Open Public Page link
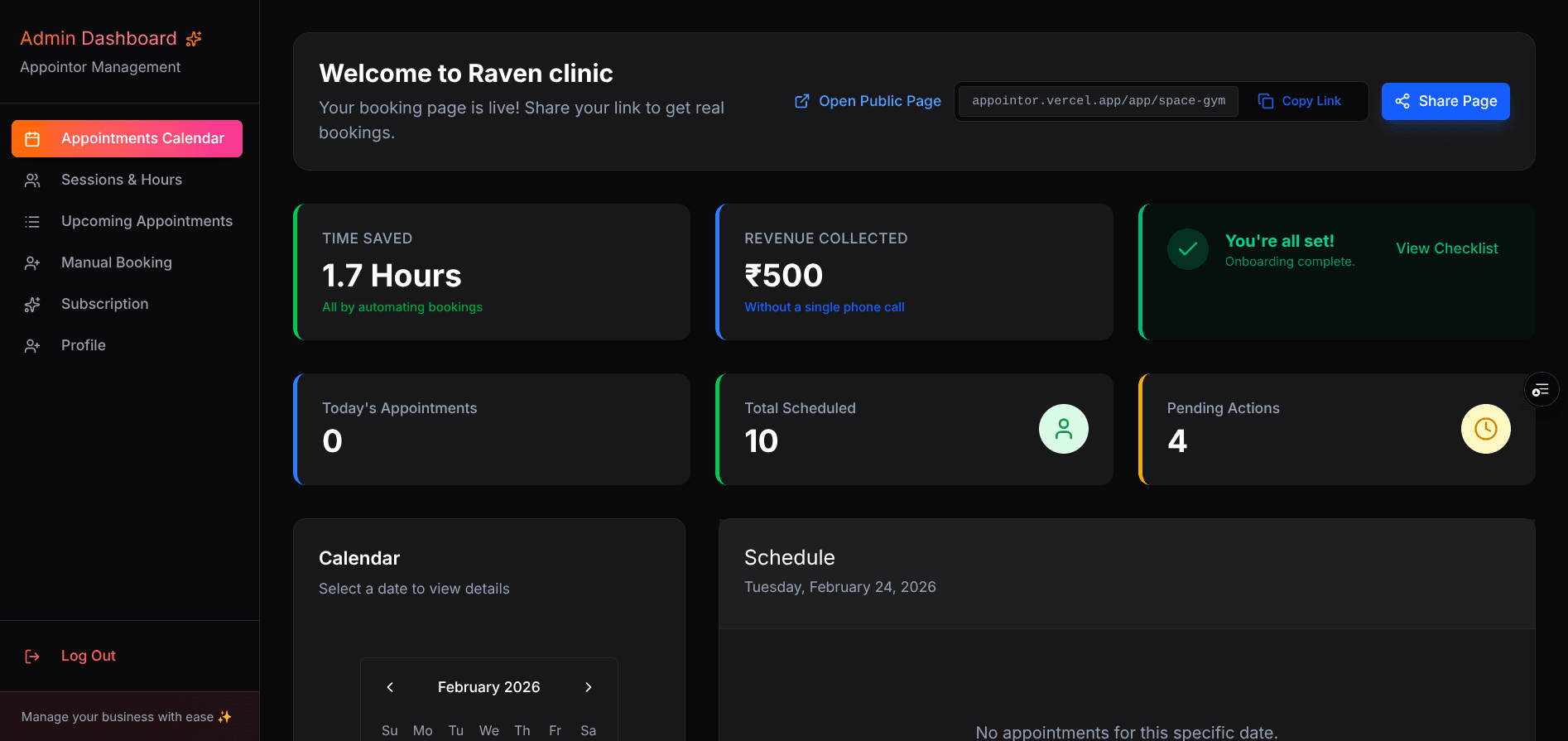Viewport: 1568px width, 741px height. pos(868,101)
